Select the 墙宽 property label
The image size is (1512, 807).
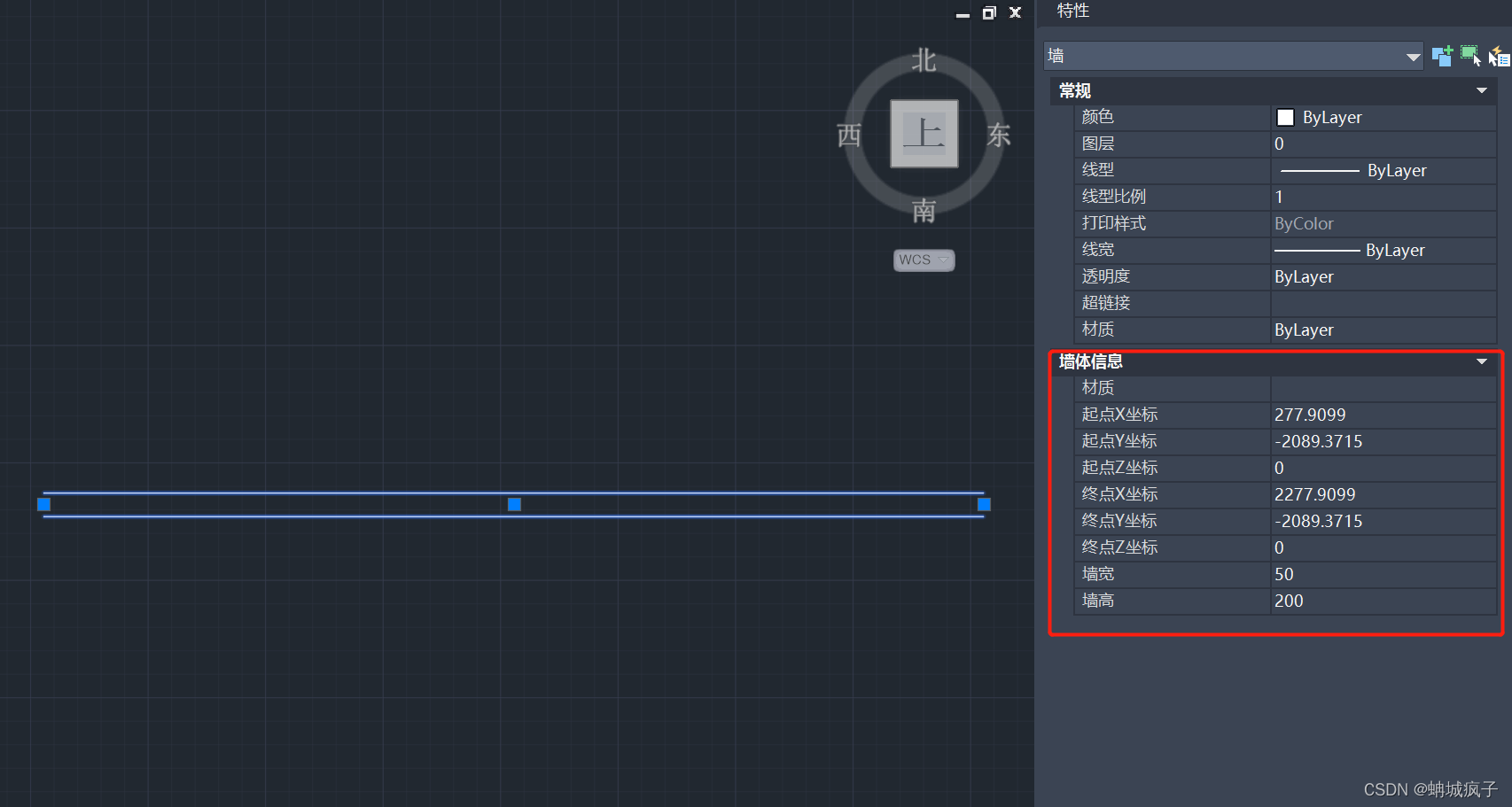(x=1097, y=574)
